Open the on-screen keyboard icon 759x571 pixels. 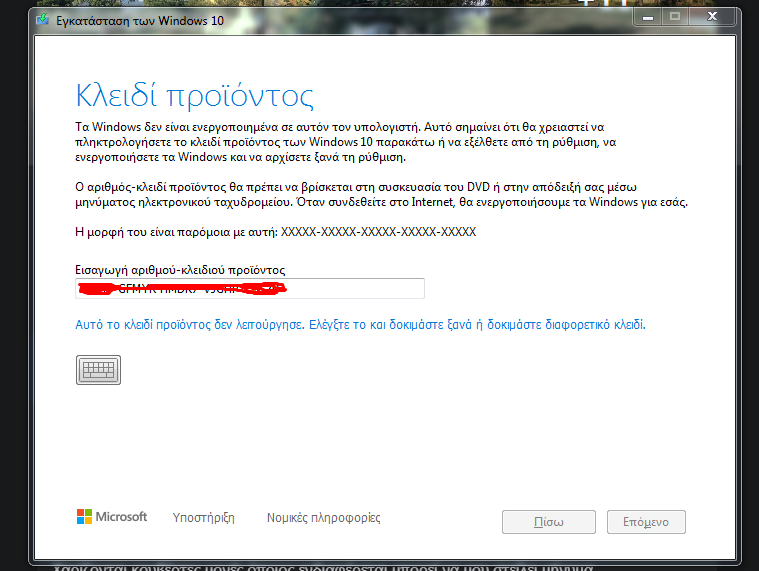point(98,370)
